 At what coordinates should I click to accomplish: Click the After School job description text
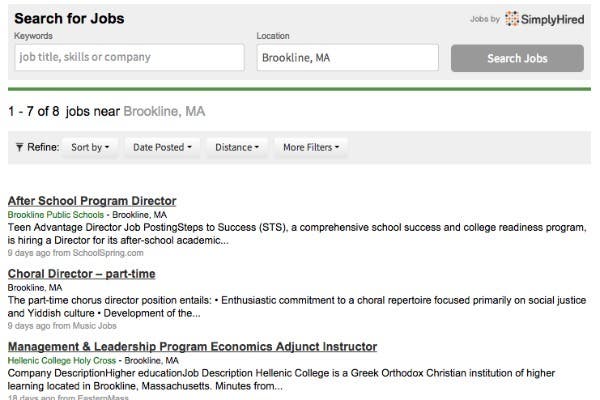(x=296, y=233)
